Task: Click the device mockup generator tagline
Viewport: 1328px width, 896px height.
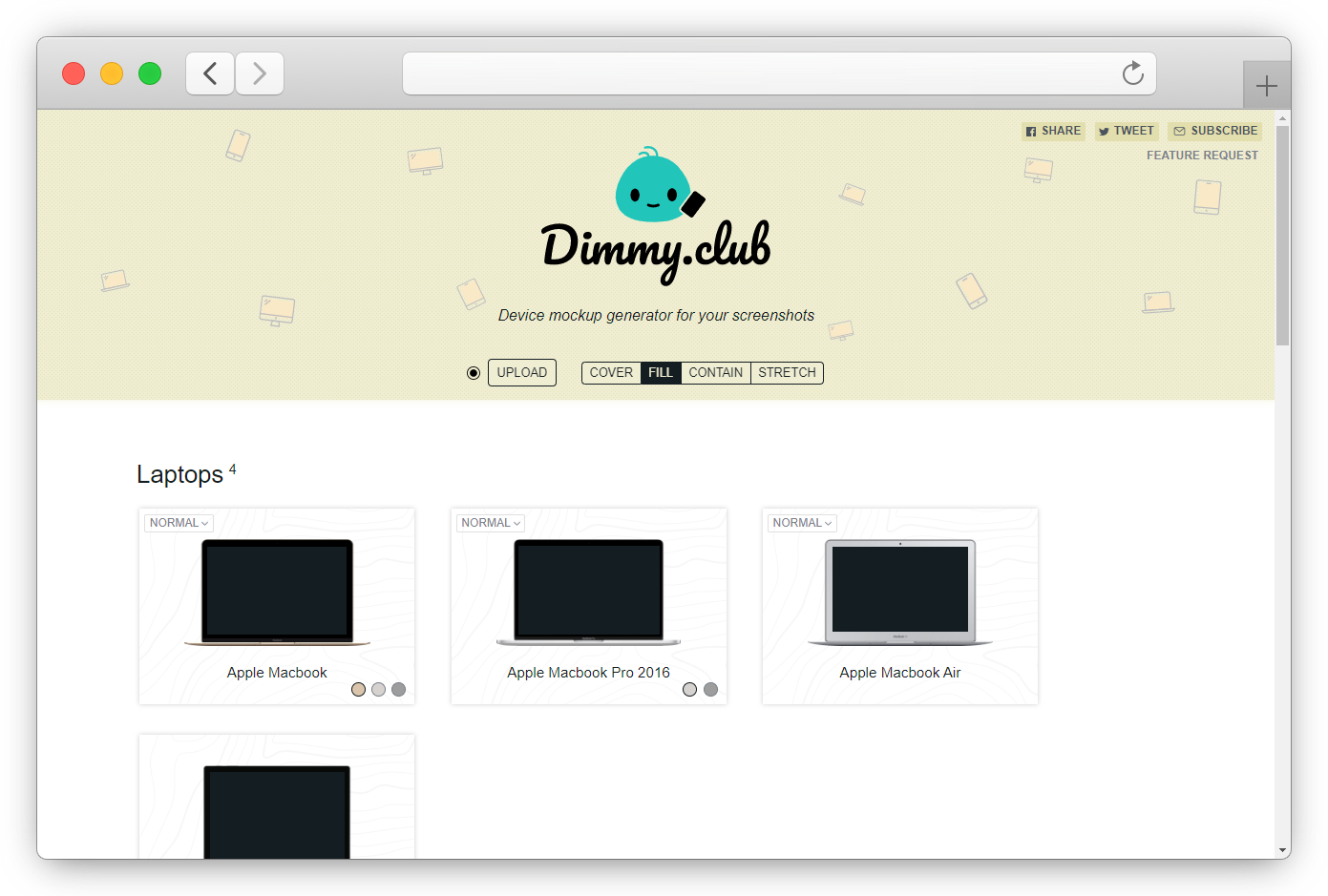Action: click(656, 316)
